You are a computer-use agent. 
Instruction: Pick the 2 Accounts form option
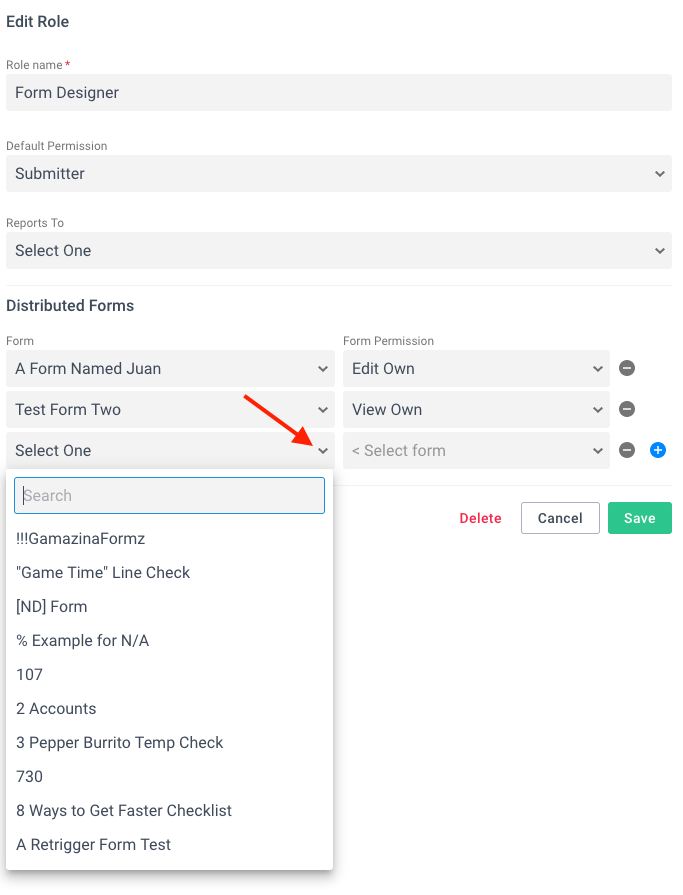coord(169,708)
